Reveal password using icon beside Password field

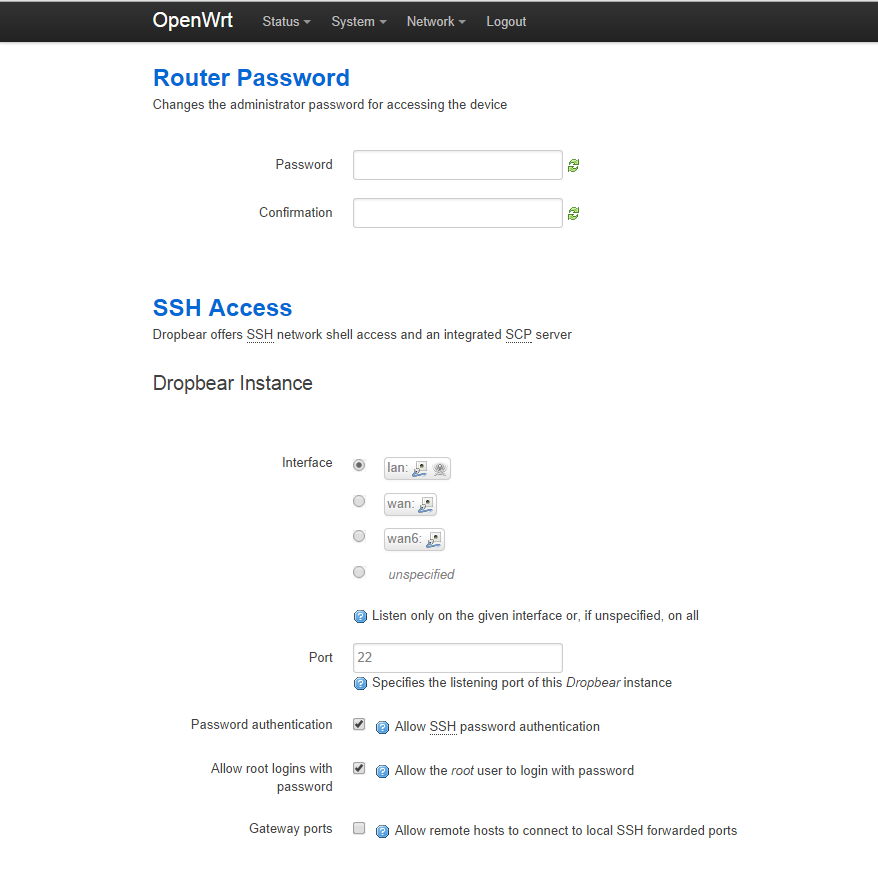click(x=573, y=166)
